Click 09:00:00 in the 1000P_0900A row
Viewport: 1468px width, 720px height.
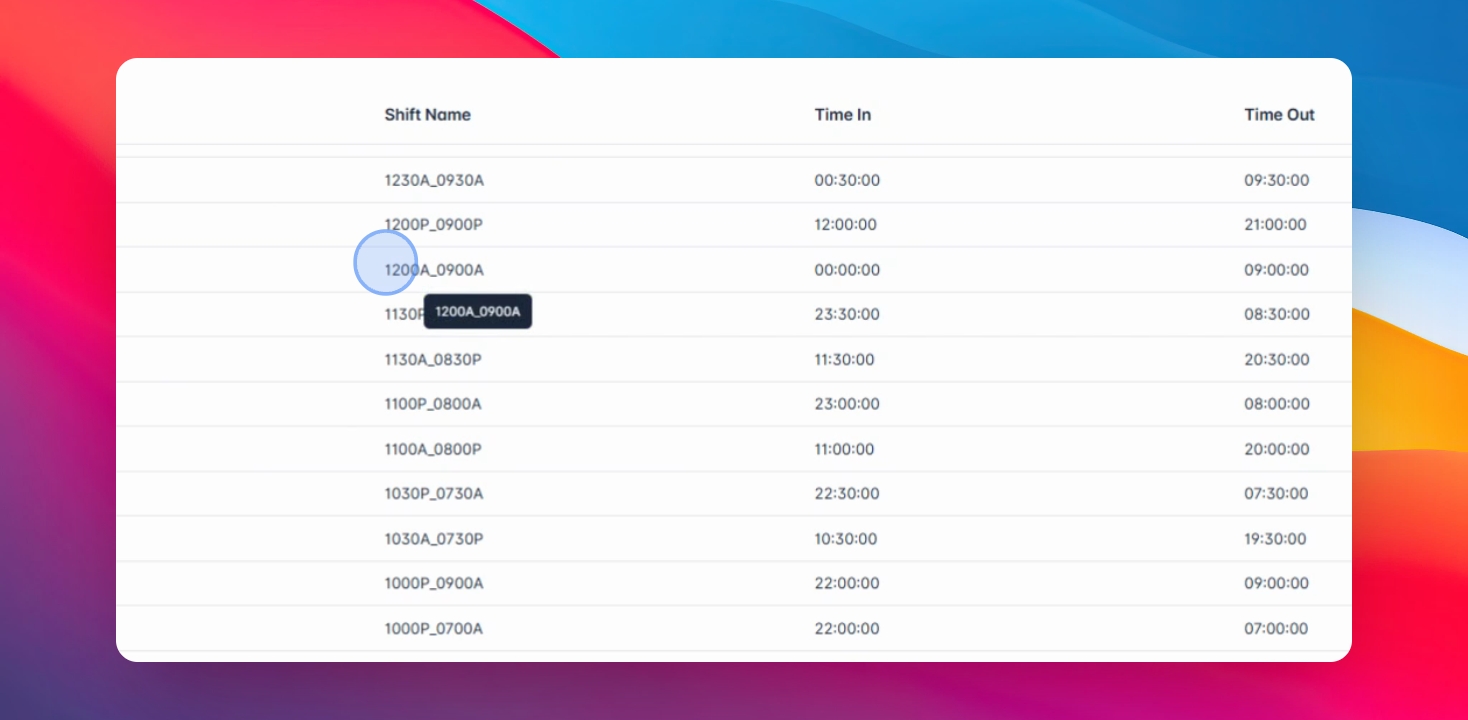coord(1276,583)
